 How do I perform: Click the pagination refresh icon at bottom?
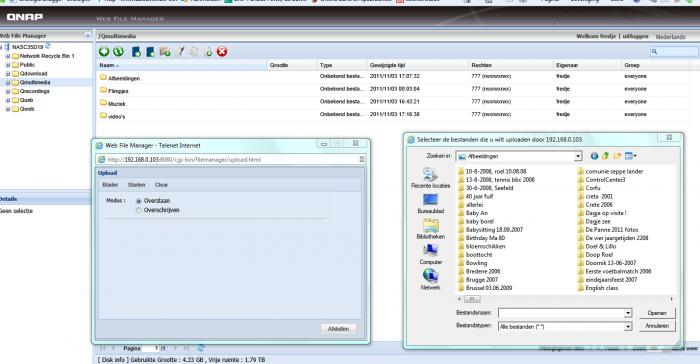pyautogui.click(x=201, y=348)
